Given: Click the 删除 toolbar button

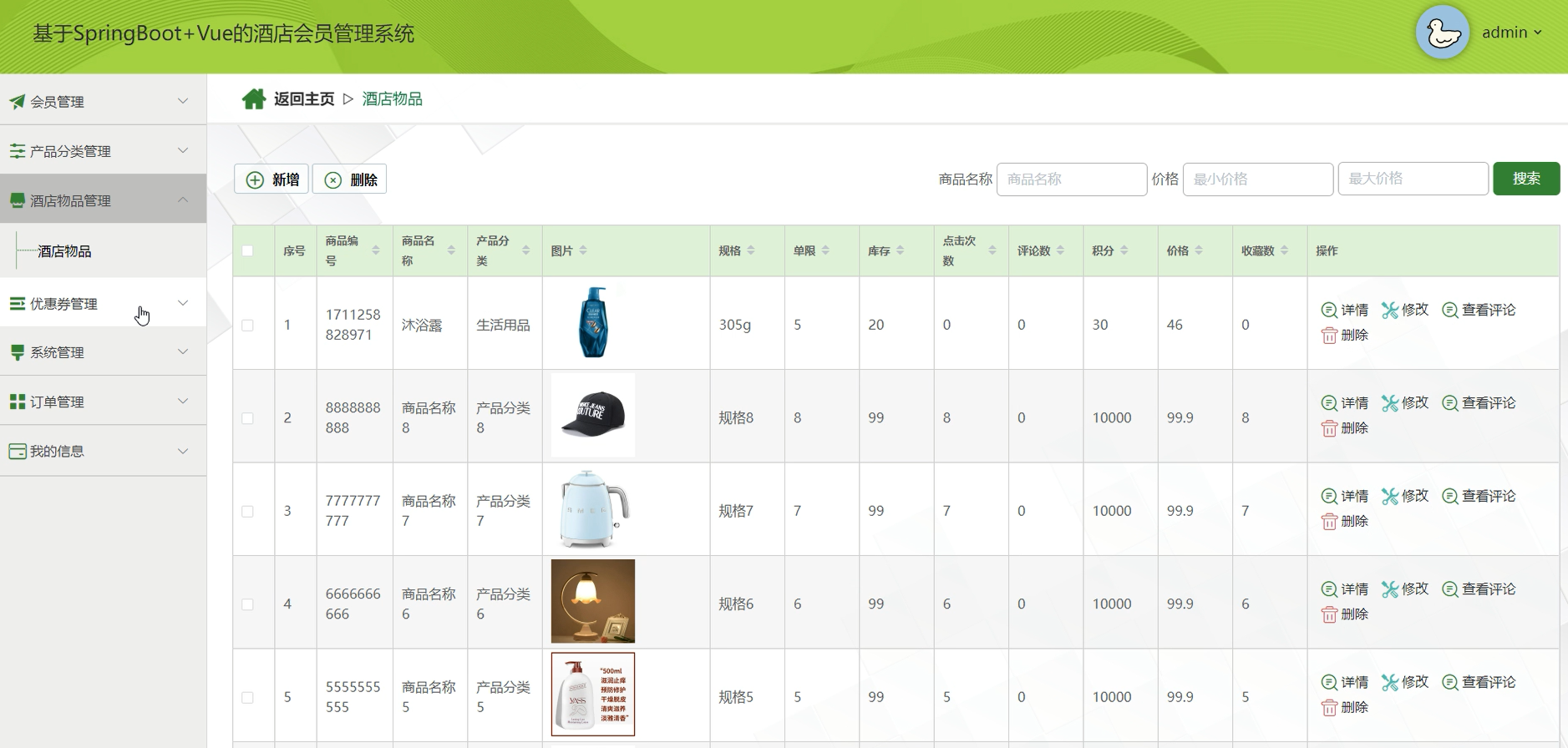Looking at the screenshot, I should click(x=349, y=179).
